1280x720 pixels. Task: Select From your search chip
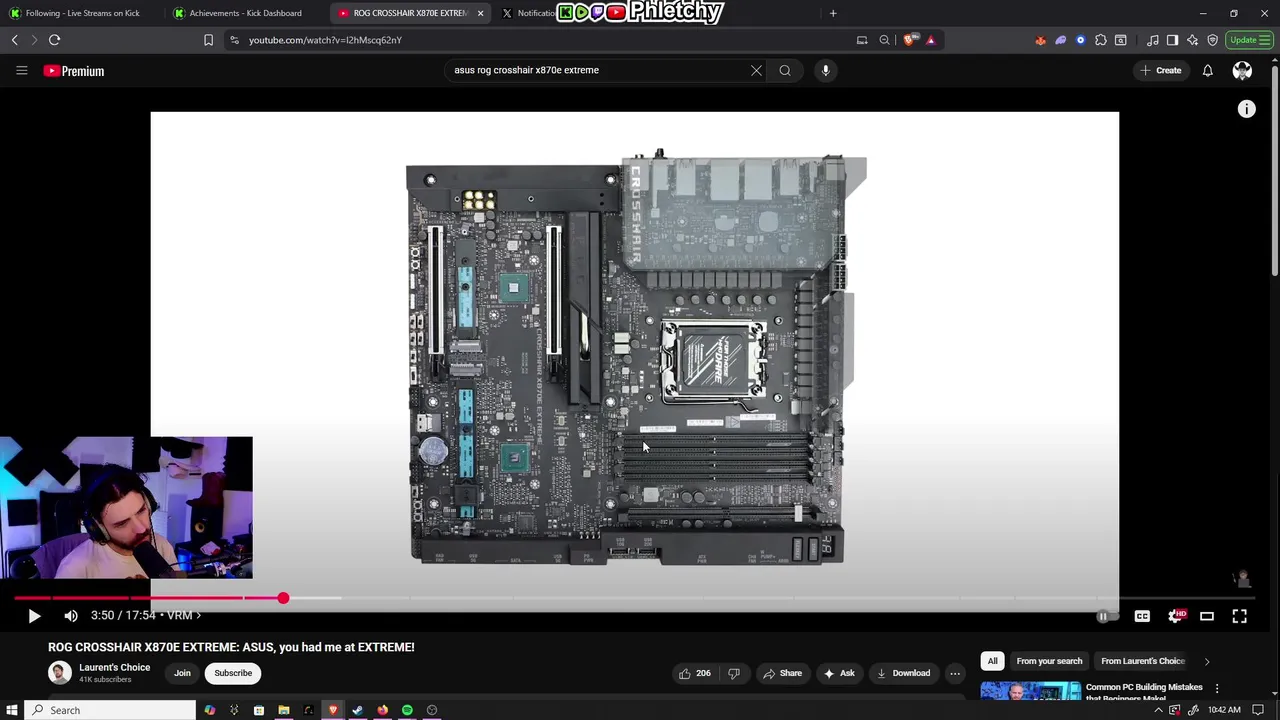point(1049,661)
